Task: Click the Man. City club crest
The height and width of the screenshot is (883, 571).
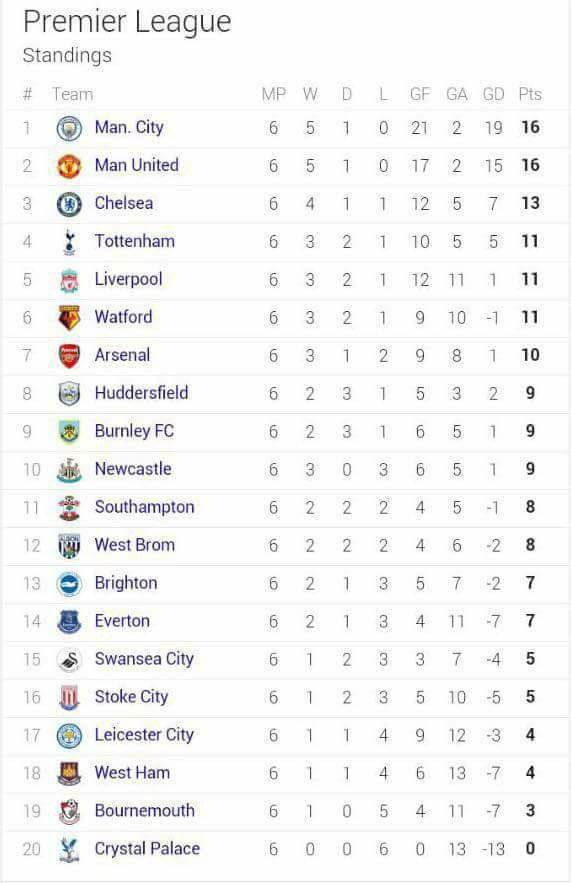Action: (69, 128)
